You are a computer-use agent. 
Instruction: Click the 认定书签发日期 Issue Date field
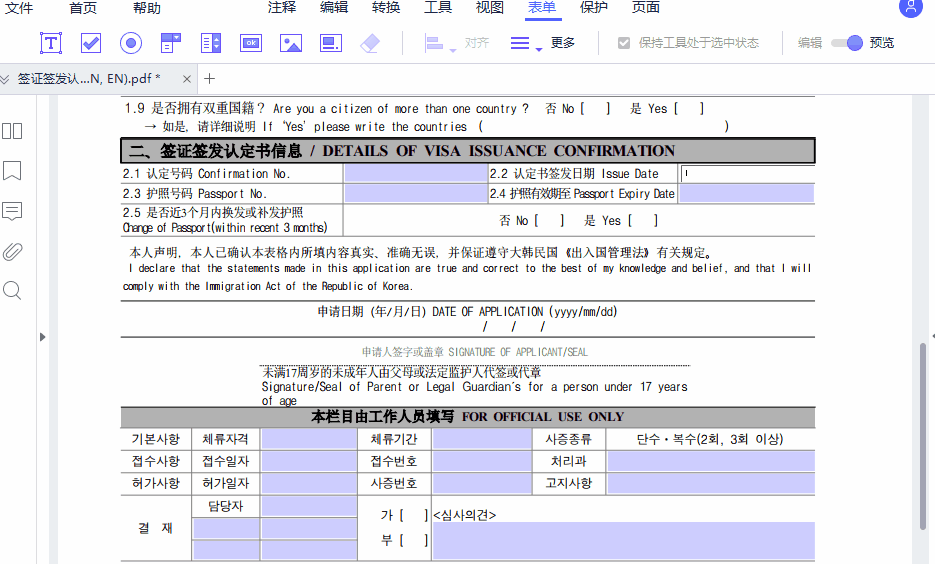coord(748,173)
